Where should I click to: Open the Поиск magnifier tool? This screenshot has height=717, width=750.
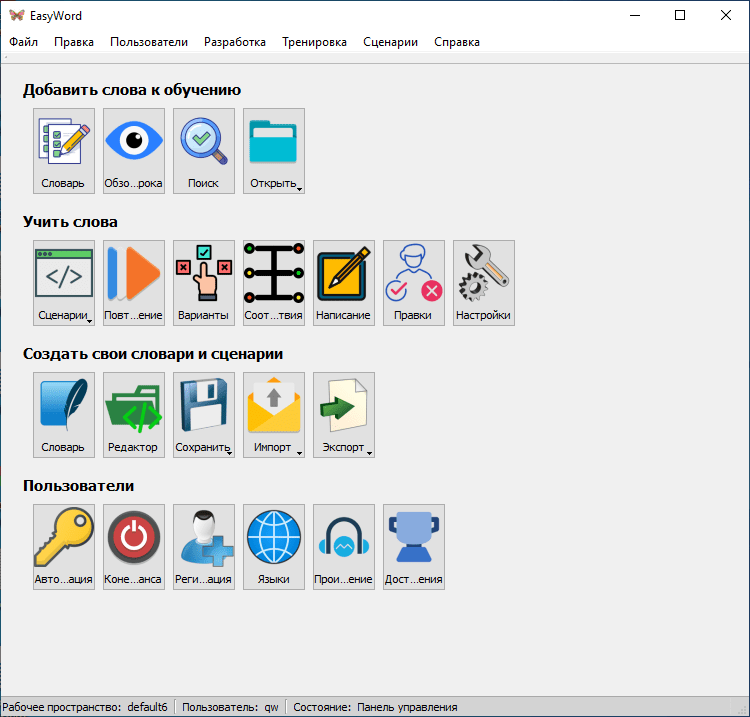pos(204,150)
